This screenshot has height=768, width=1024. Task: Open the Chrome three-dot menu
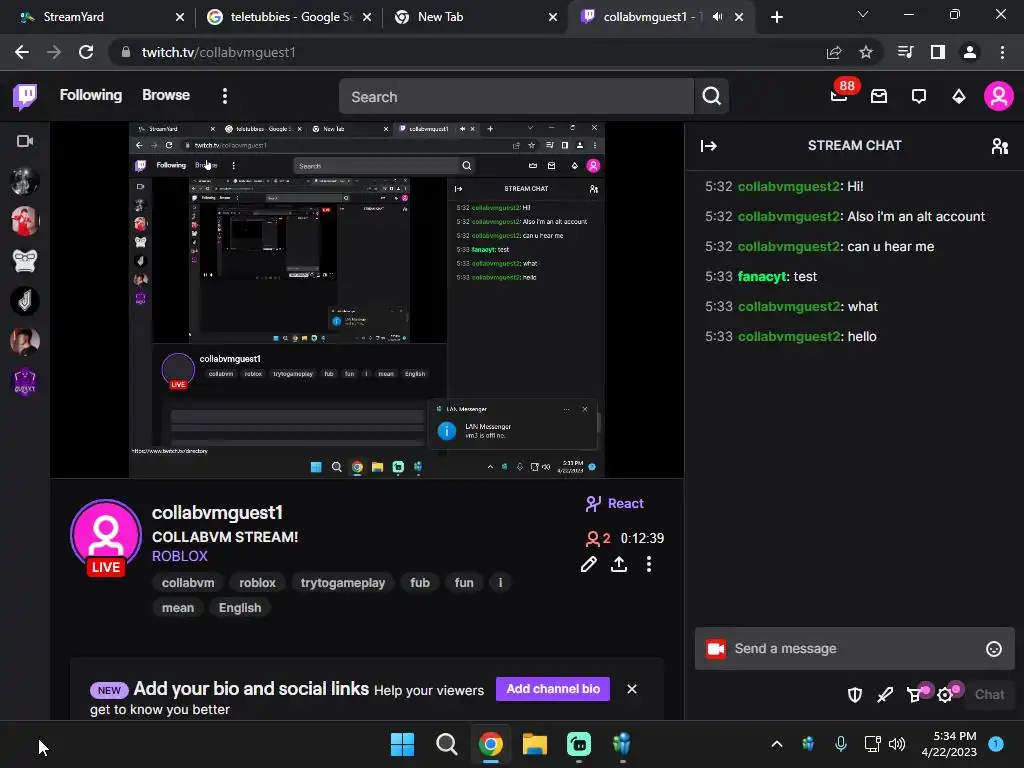click(x=1002, y=52)
